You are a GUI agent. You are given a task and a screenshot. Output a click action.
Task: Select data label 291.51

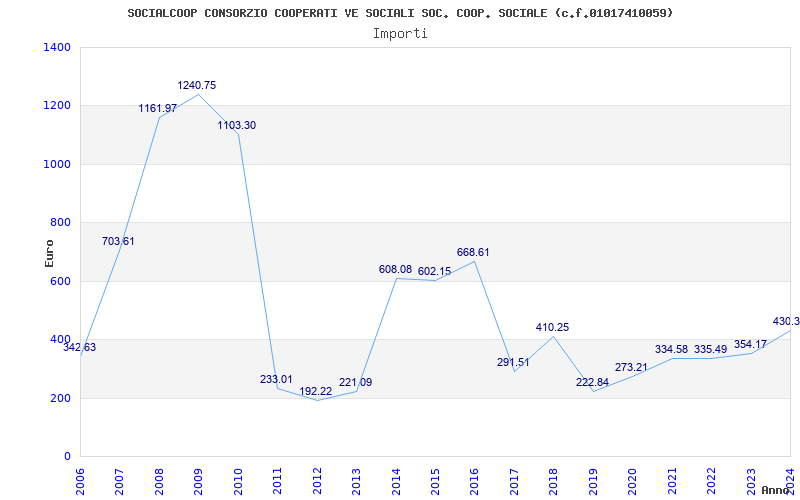point(513,362)
